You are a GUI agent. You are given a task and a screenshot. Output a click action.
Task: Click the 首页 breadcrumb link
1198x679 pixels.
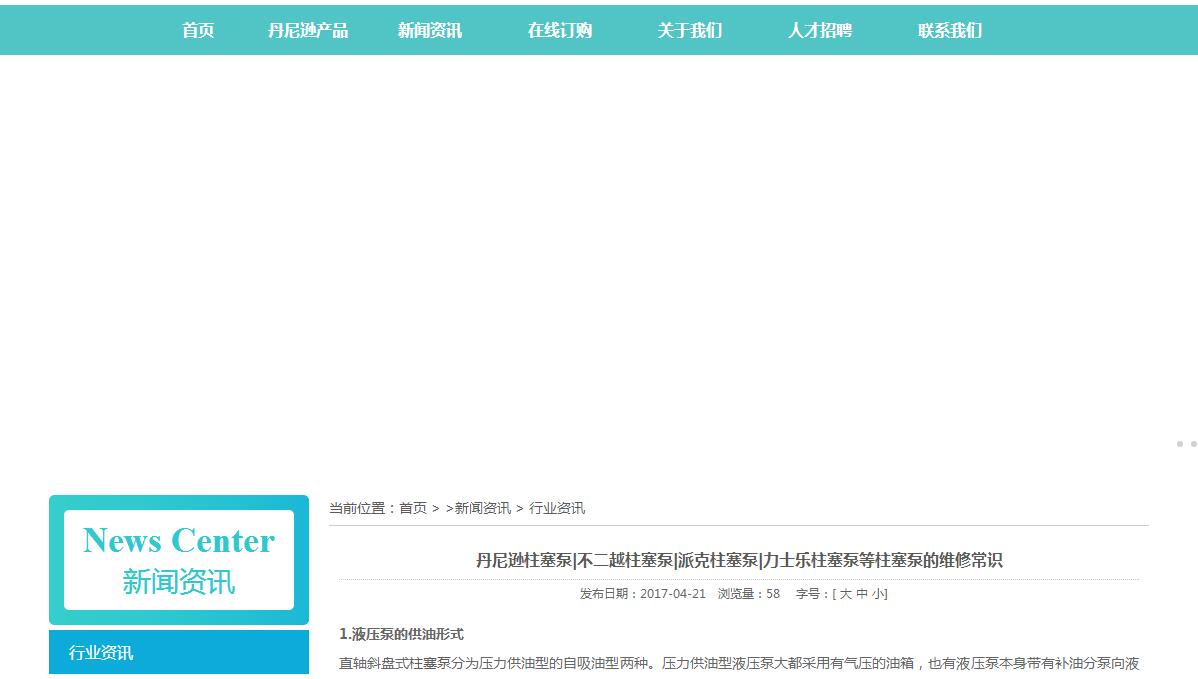pyautogui.click(x=413, y=508)
